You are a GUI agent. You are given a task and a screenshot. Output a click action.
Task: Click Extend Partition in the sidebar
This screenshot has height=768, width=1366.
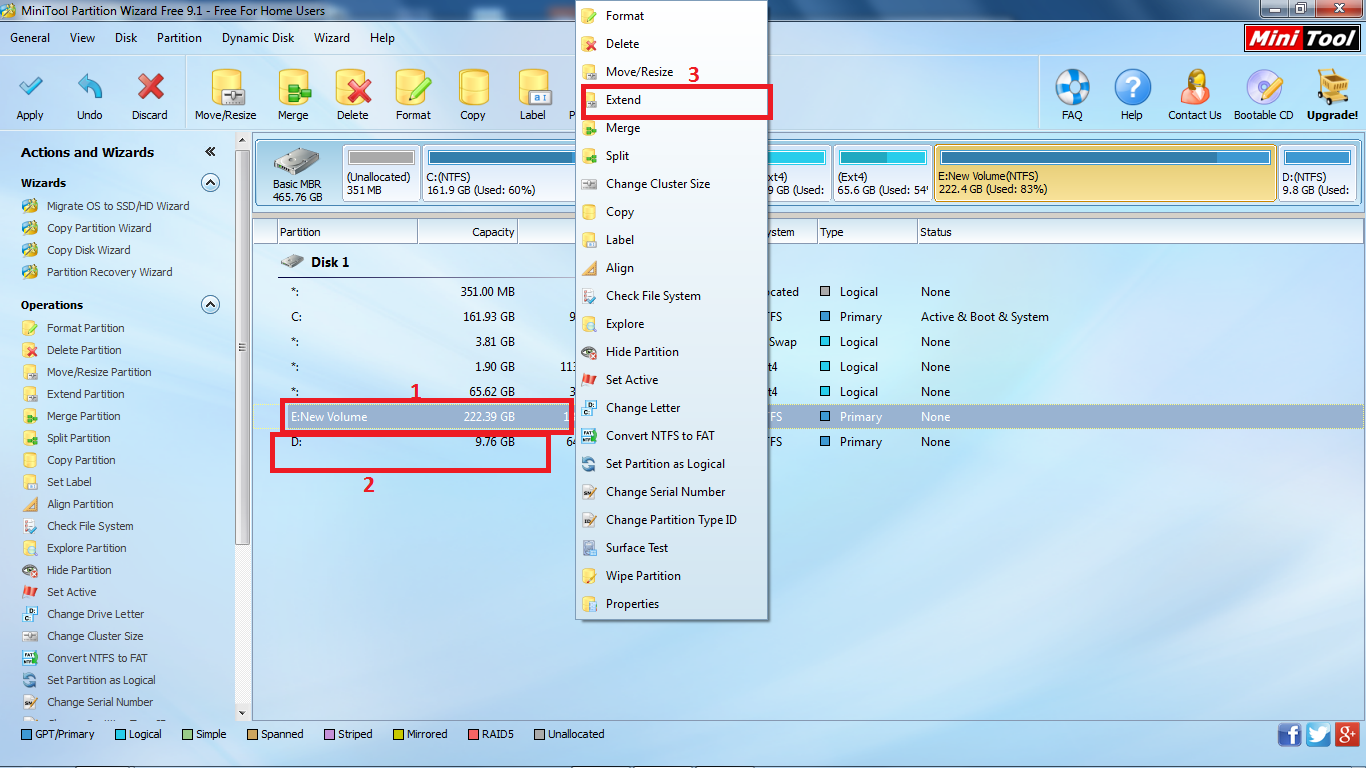[x=86, y=394]
